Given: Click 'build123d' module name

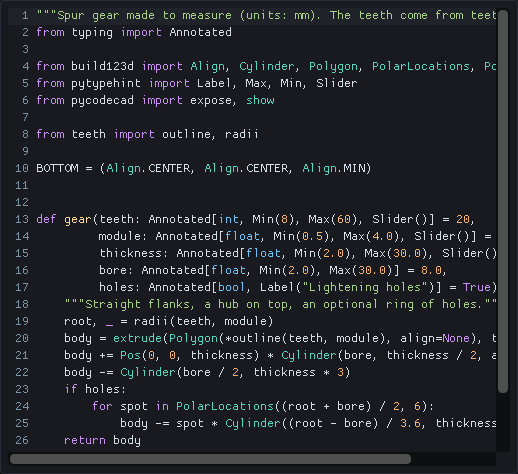Looking at the screenshot, I should 102,66.
